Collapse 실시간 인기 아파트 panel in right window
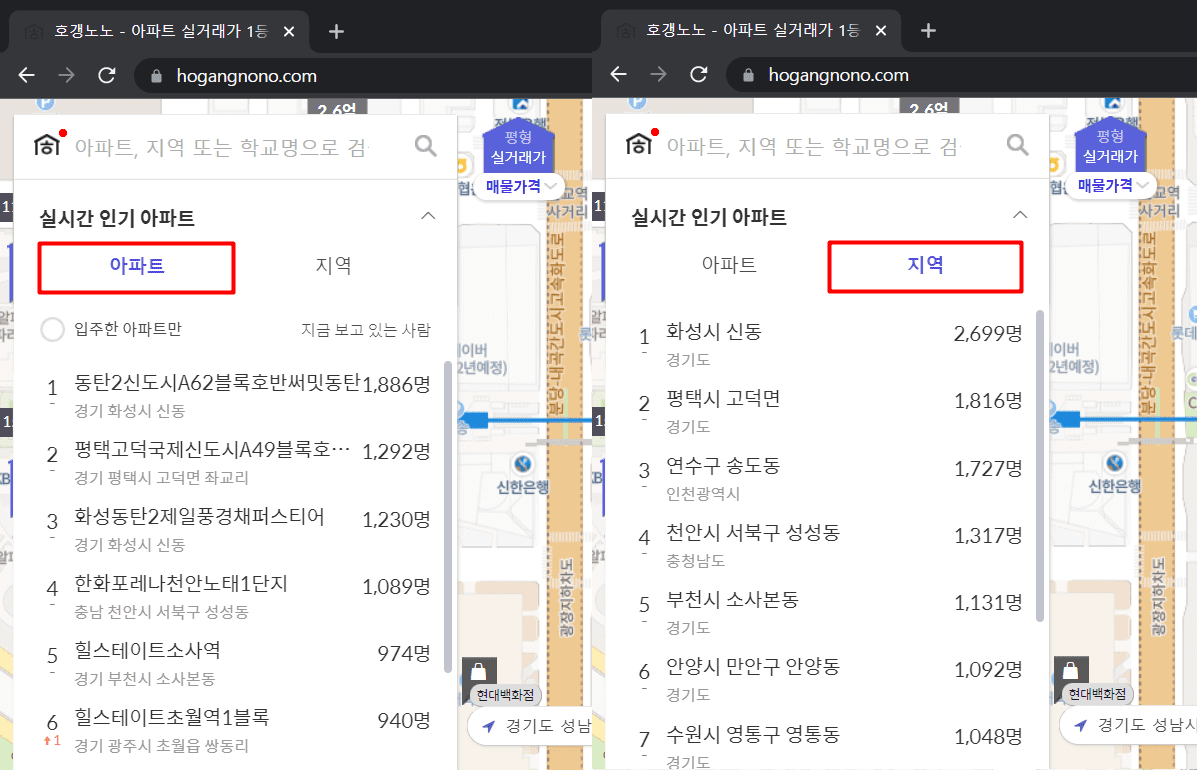The image size is (1197, 770). (1020, 216)
